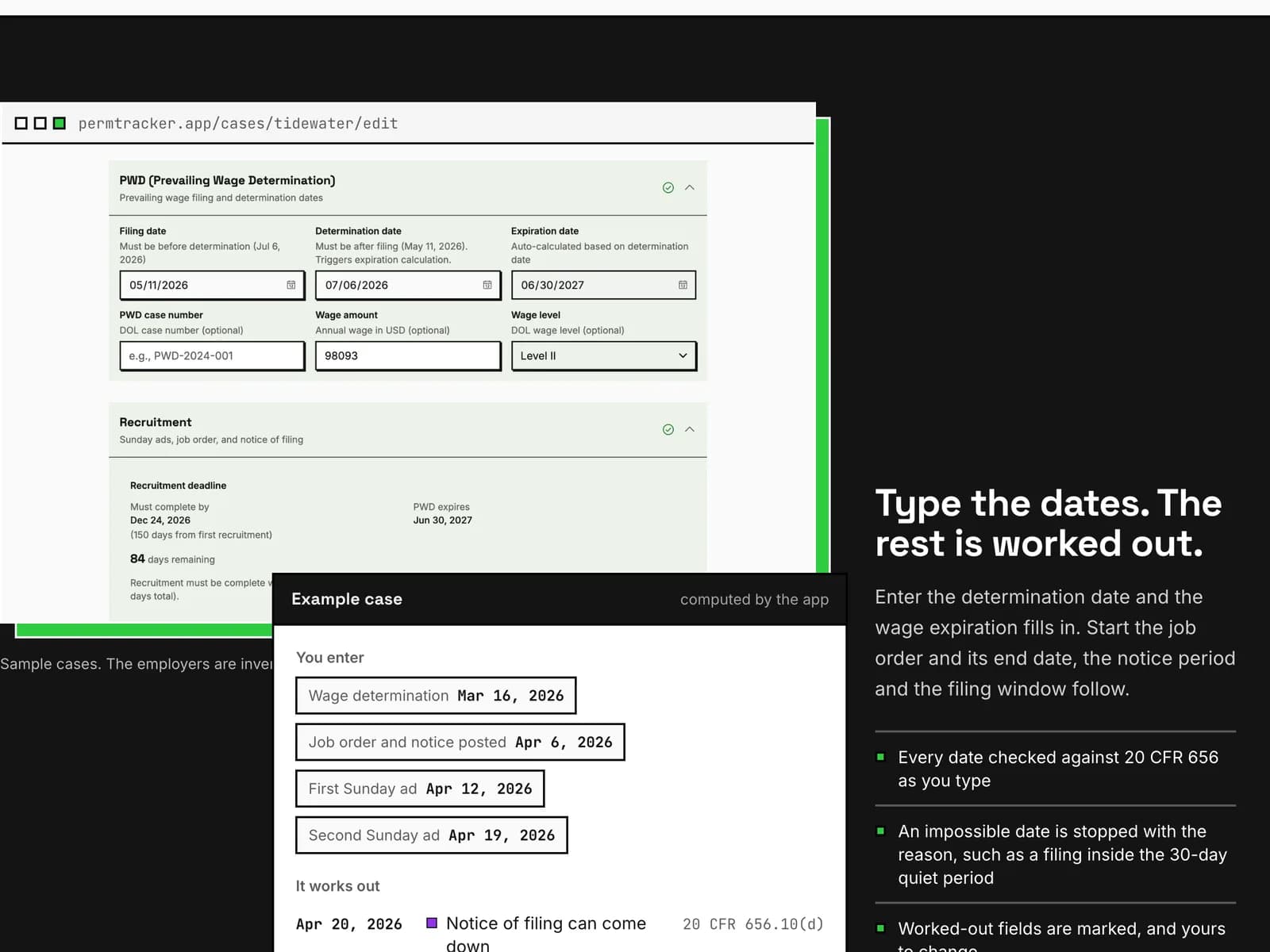Click the Expiration date field 06/30/2027
This screenshot has width=1270, height=952.
[x=604, y=285]
